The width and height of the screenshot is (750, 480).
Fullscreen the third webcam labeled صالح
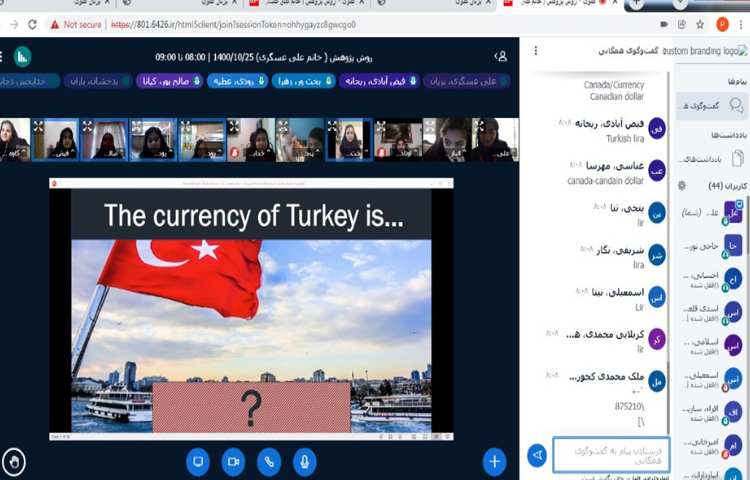(88, 127)
